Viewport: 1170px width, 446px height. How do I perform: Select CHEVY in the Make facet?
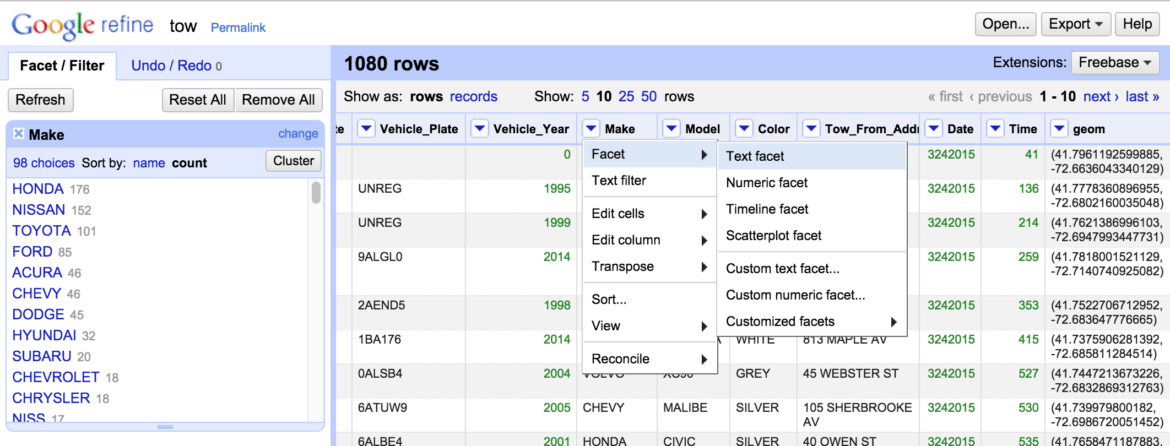coord(37,294)
